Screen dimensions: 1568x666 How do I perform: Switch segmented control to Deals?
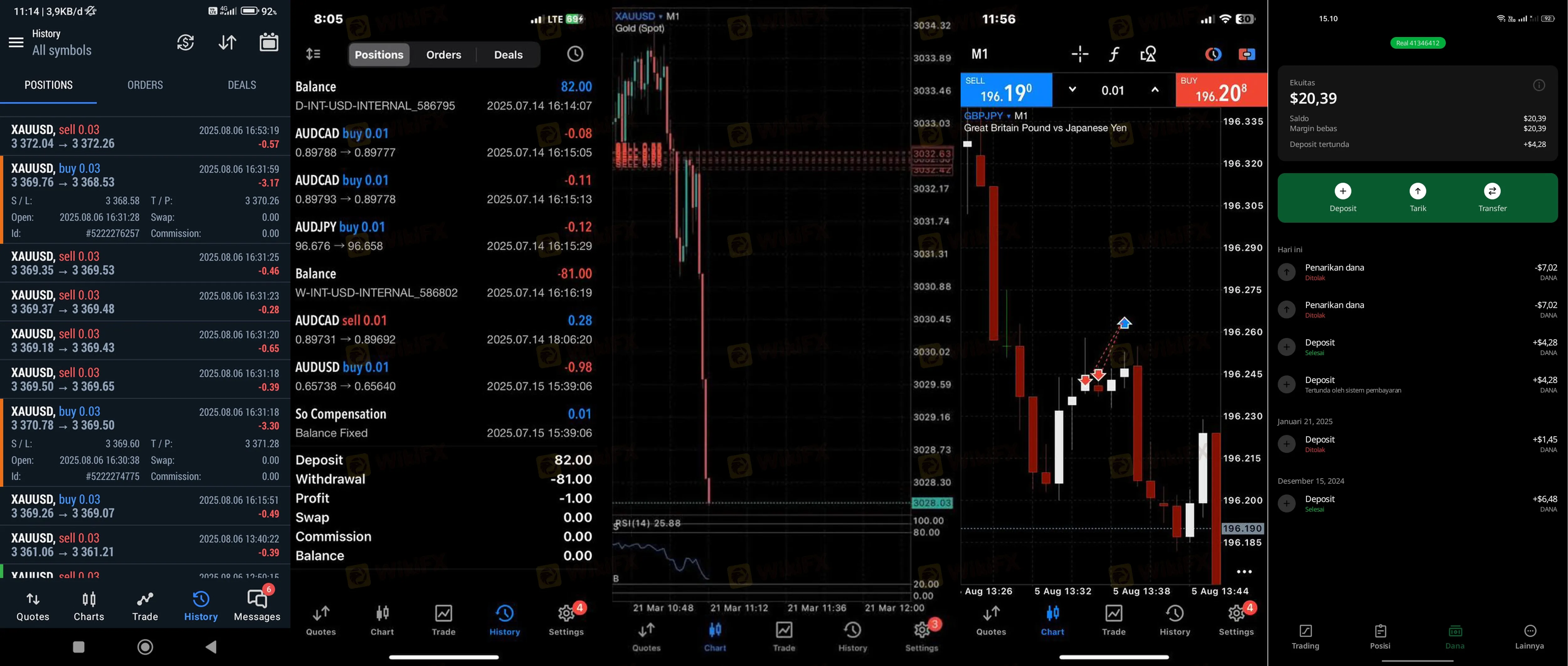click(508, 55)
